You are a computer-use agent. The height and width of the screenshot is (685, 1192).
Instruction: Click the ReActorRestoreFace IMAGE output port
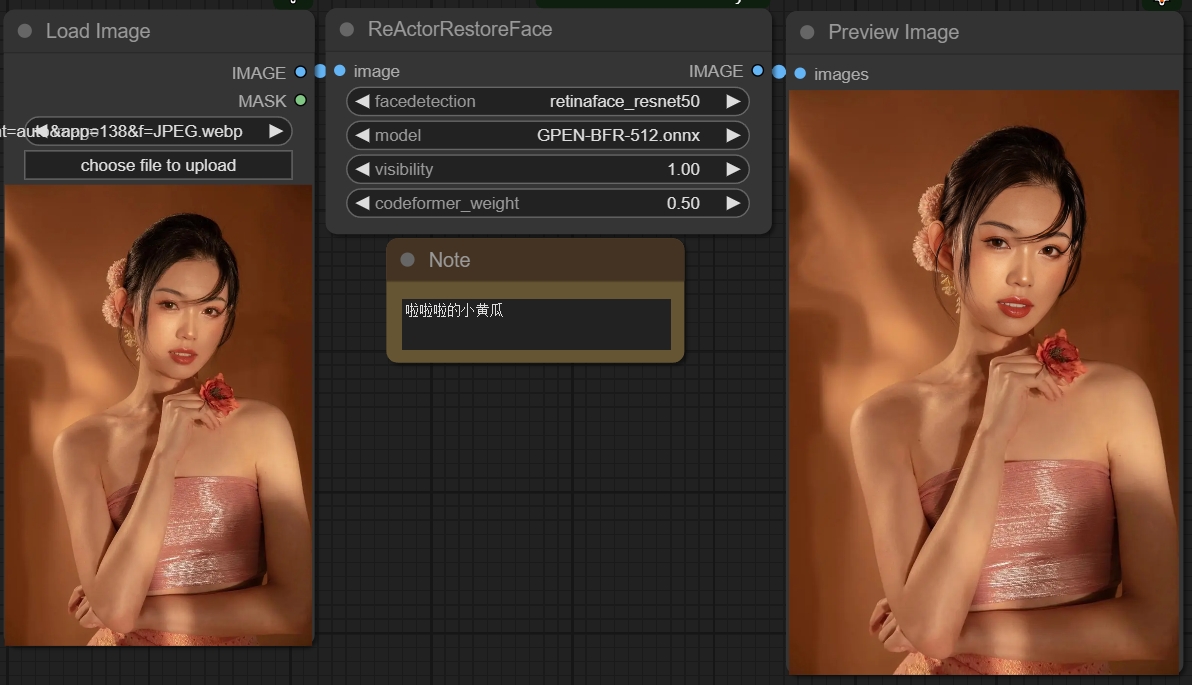(x=757, y=71)
